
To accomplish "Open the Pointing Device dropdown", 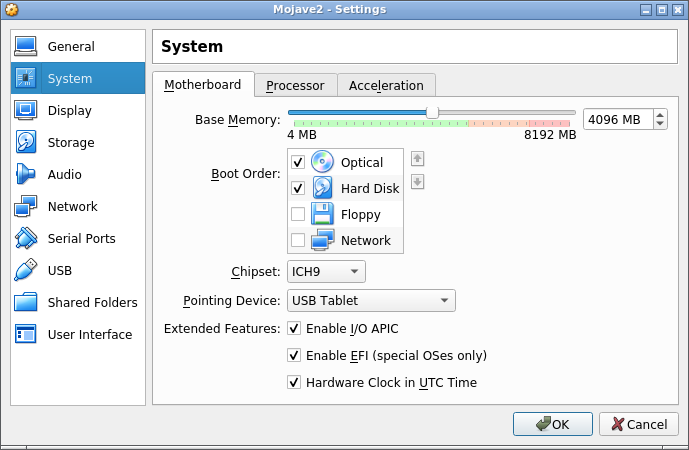I will tap(371, 301).
